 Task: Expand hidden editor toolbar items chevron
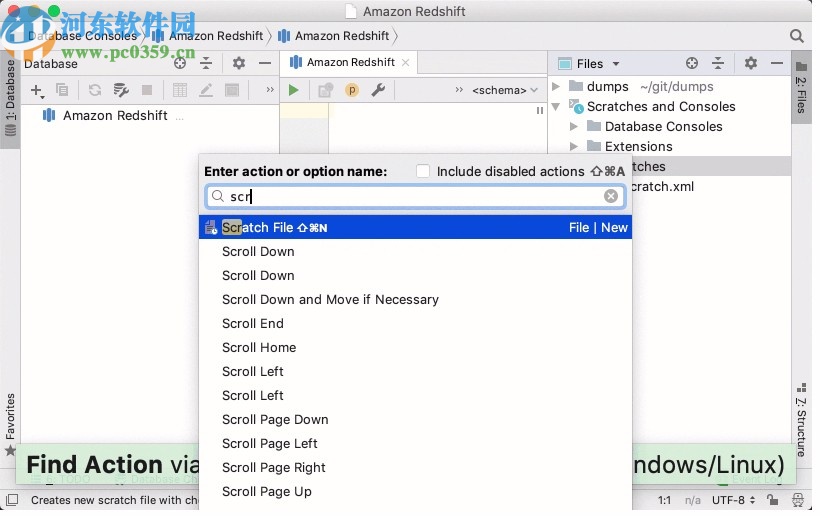459,90
